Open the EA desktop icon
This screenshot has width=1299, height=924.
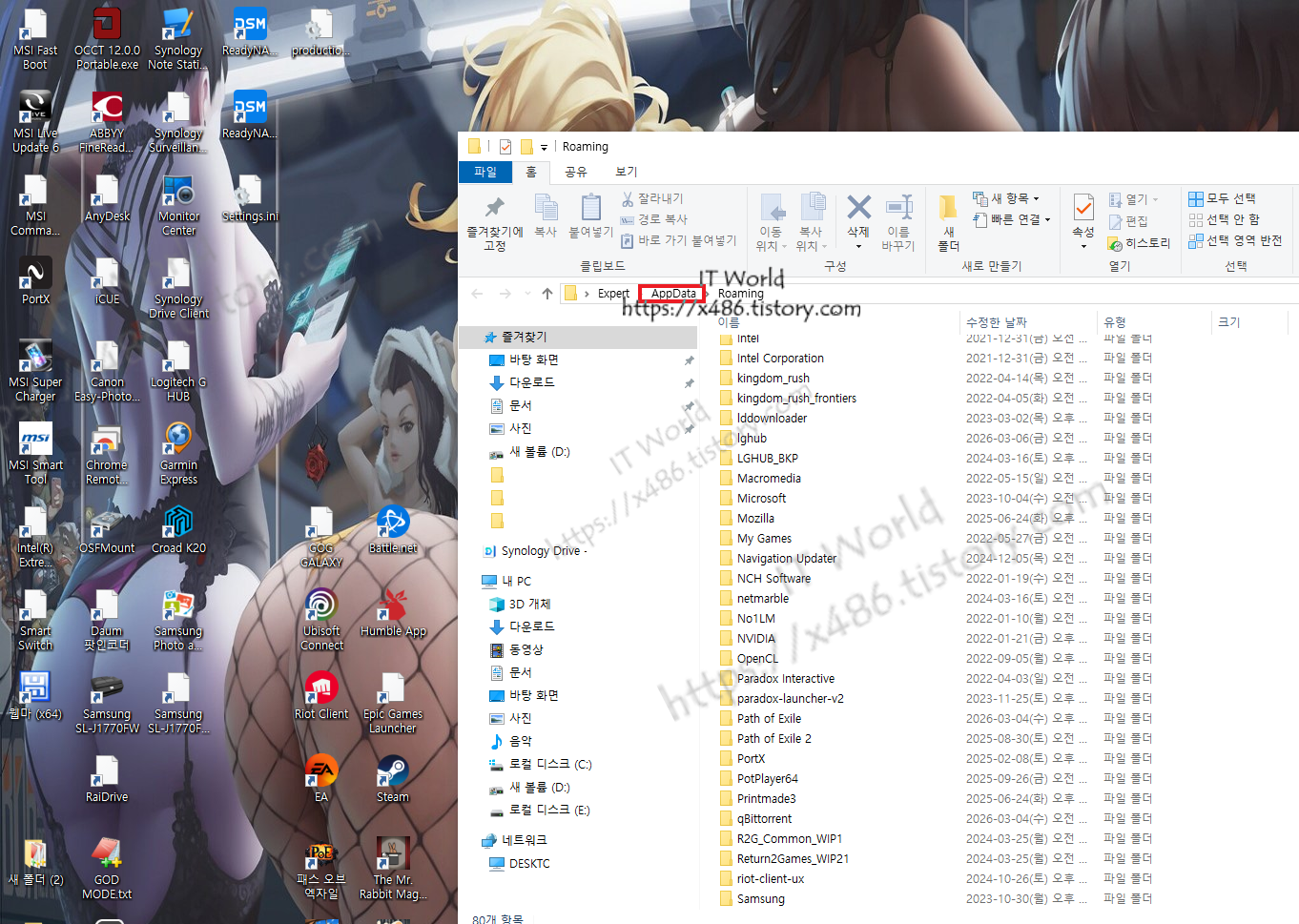[321, 779]
